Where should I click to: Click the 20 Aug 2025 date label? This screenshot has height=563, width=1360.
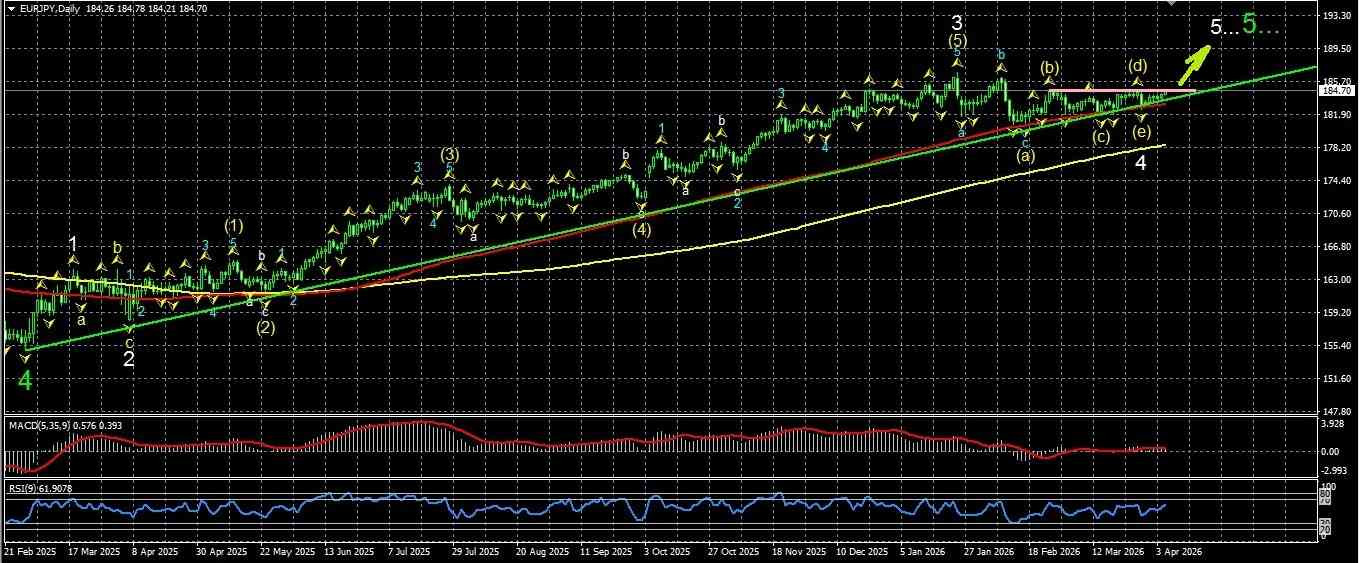coord(541,551)
